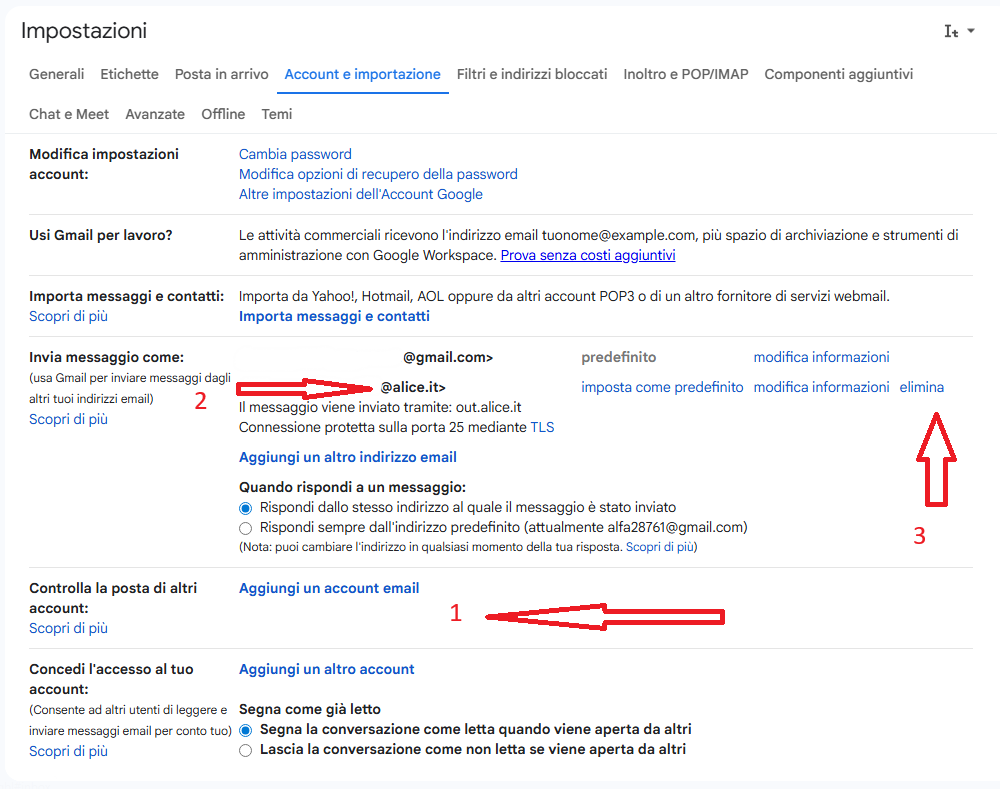This screenshot has width=1000, height=789.
Task: Switch to the Generali tab
Action: (x=56, y=74)
